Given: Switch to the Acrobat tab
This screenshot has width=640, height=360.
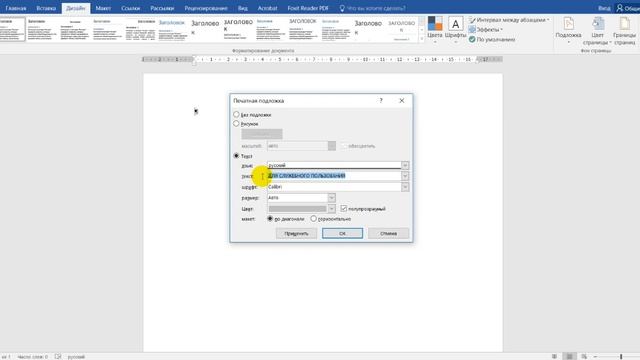Looking at the screenshot, I should pyautogui.click(x=267, y=8).
